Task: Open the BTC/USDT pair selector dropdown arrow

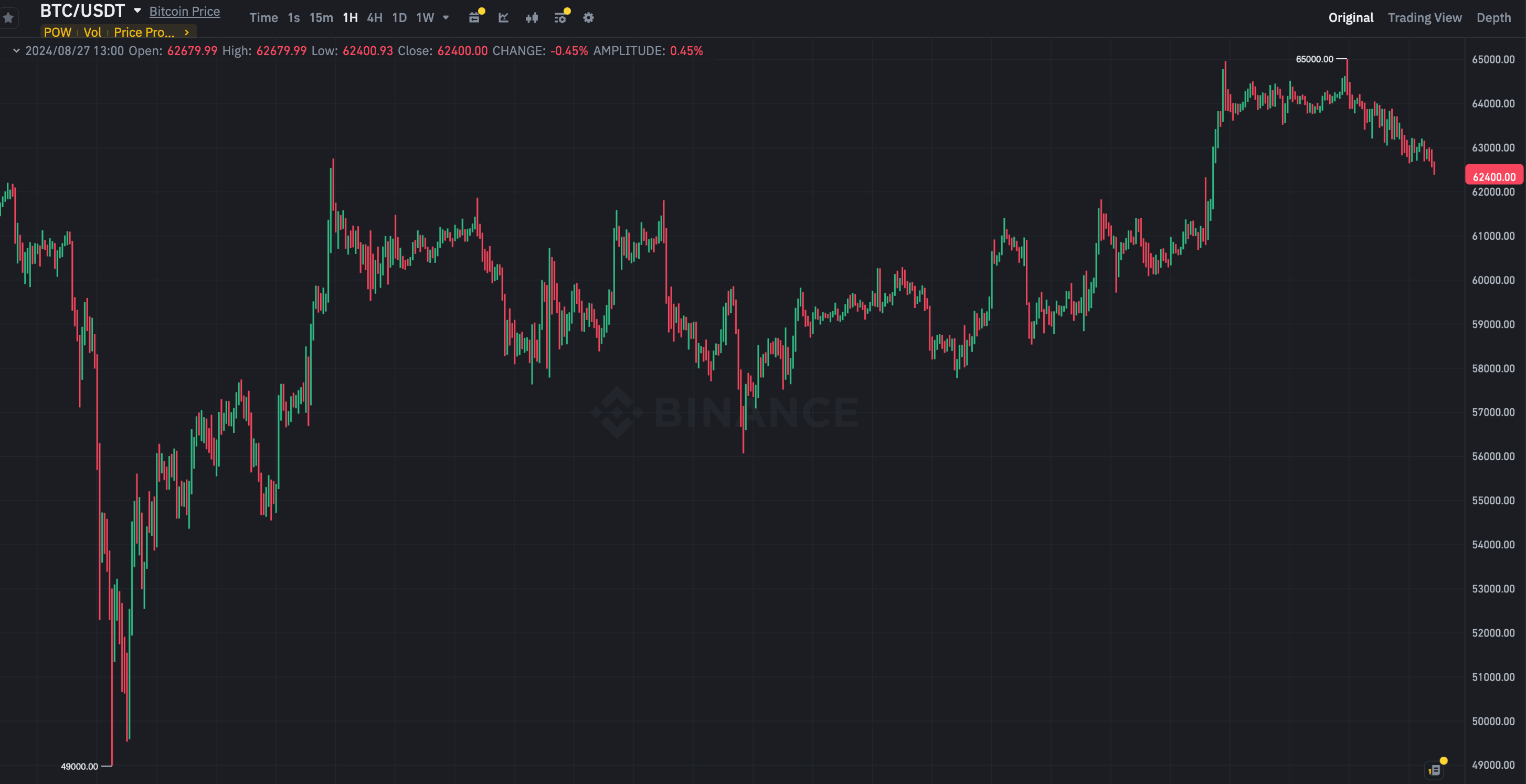Action: pos(137,10)
